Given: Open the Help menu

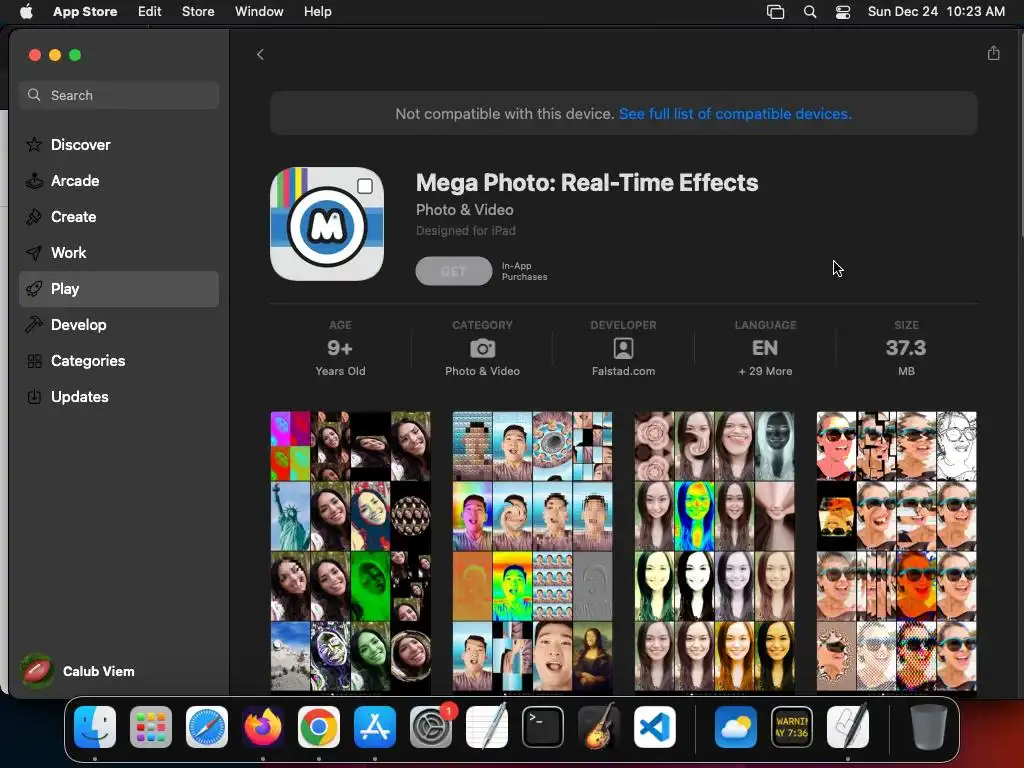Looking at the screenshot, I should tap(317, 11).
